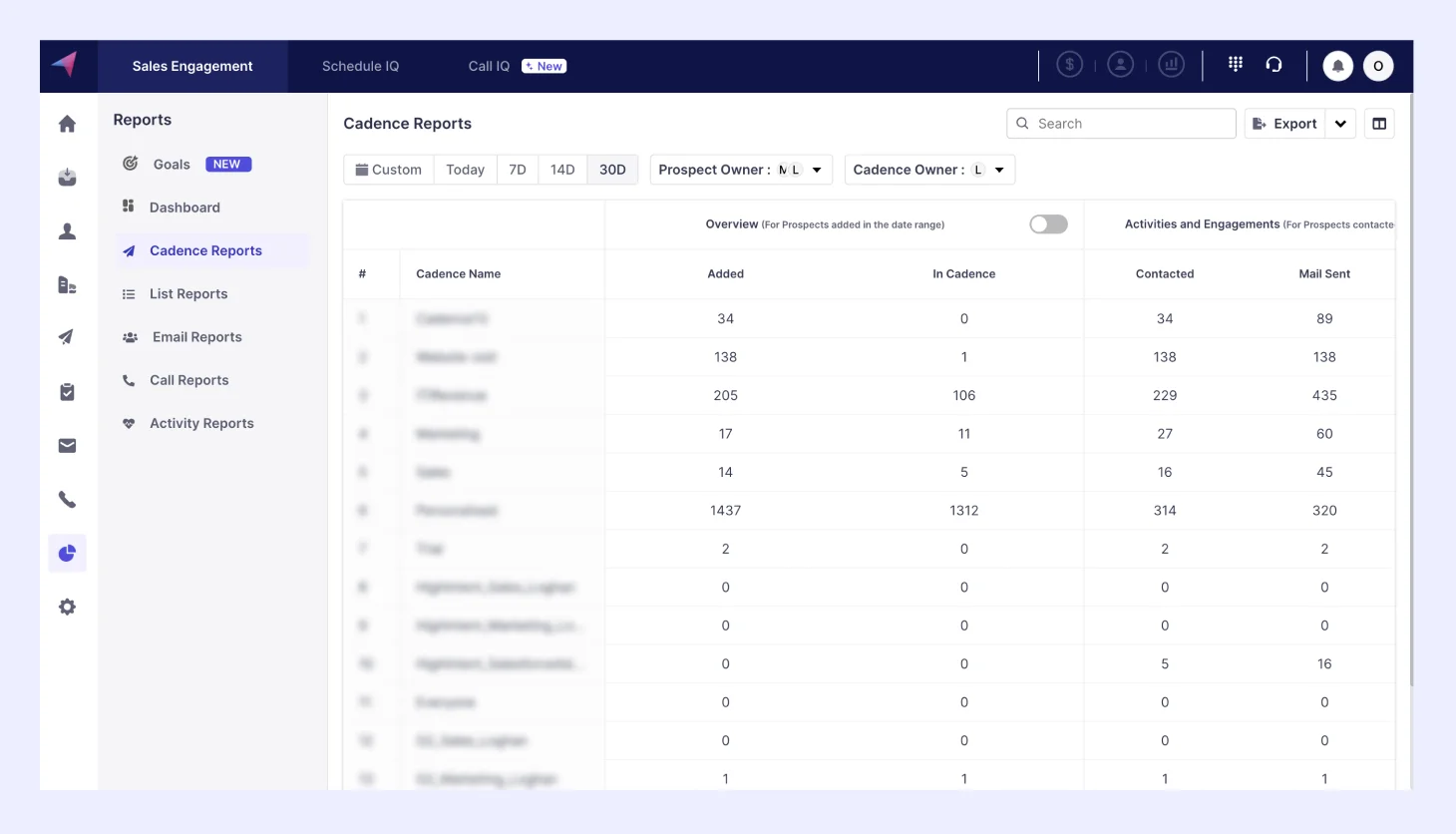Toggle column layout view button

[x=1379, y=124]
